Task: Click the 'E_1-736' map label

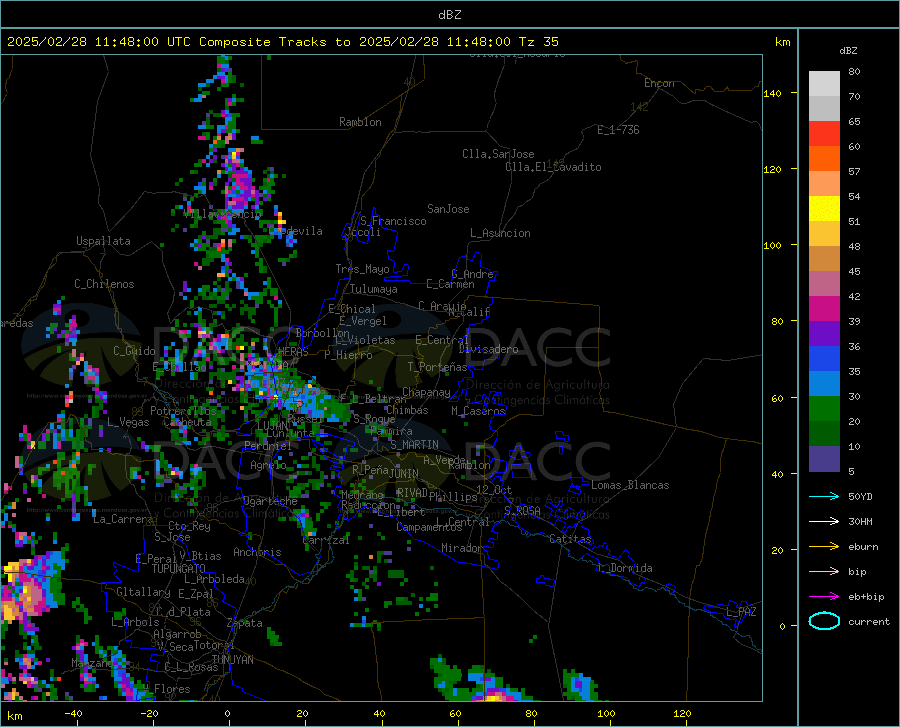Action: pos(618,130)
